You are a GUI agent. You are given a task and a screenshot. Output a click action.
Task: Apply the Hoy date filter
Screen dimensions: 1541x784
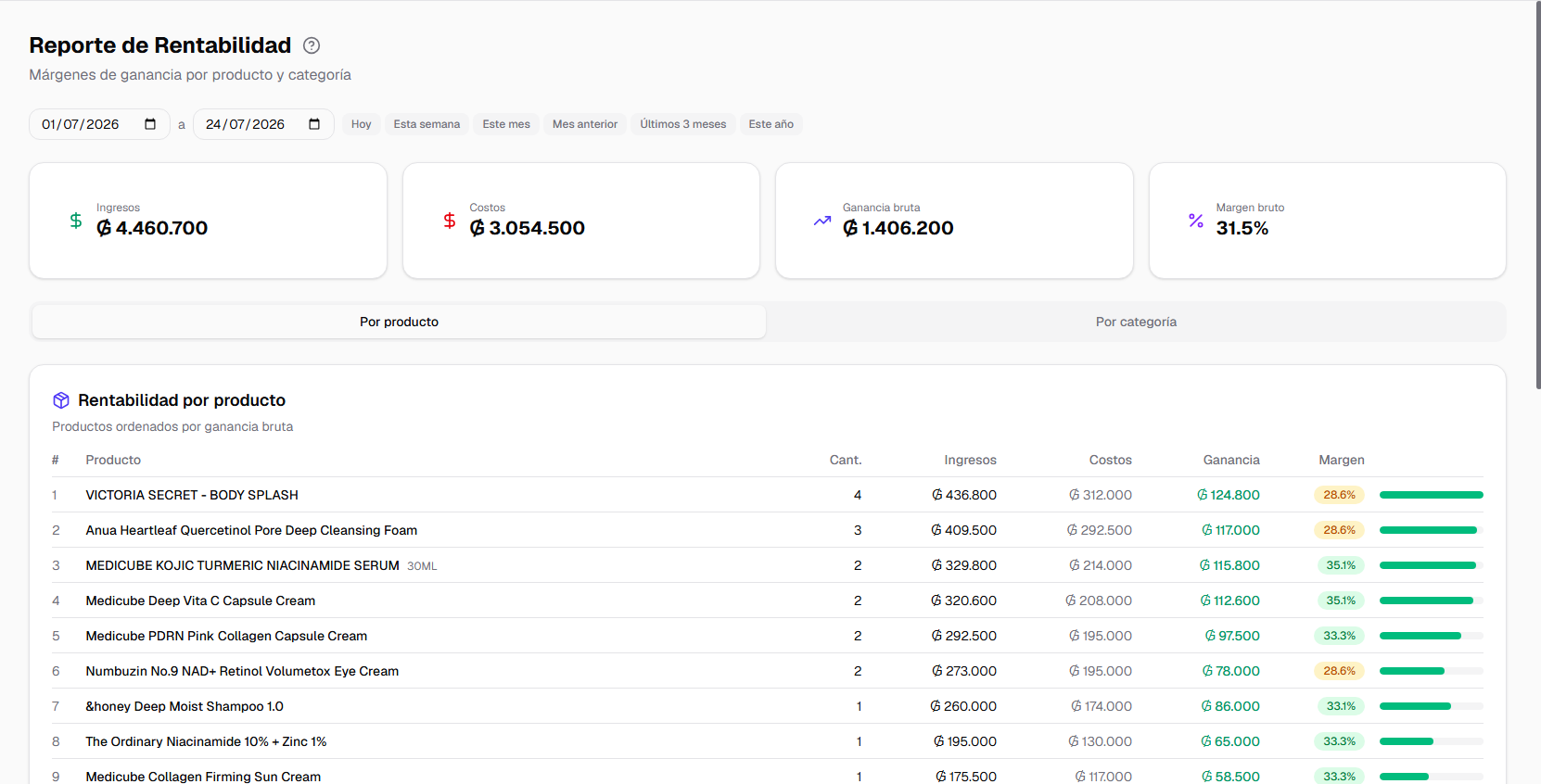click(x=362, y=124)
